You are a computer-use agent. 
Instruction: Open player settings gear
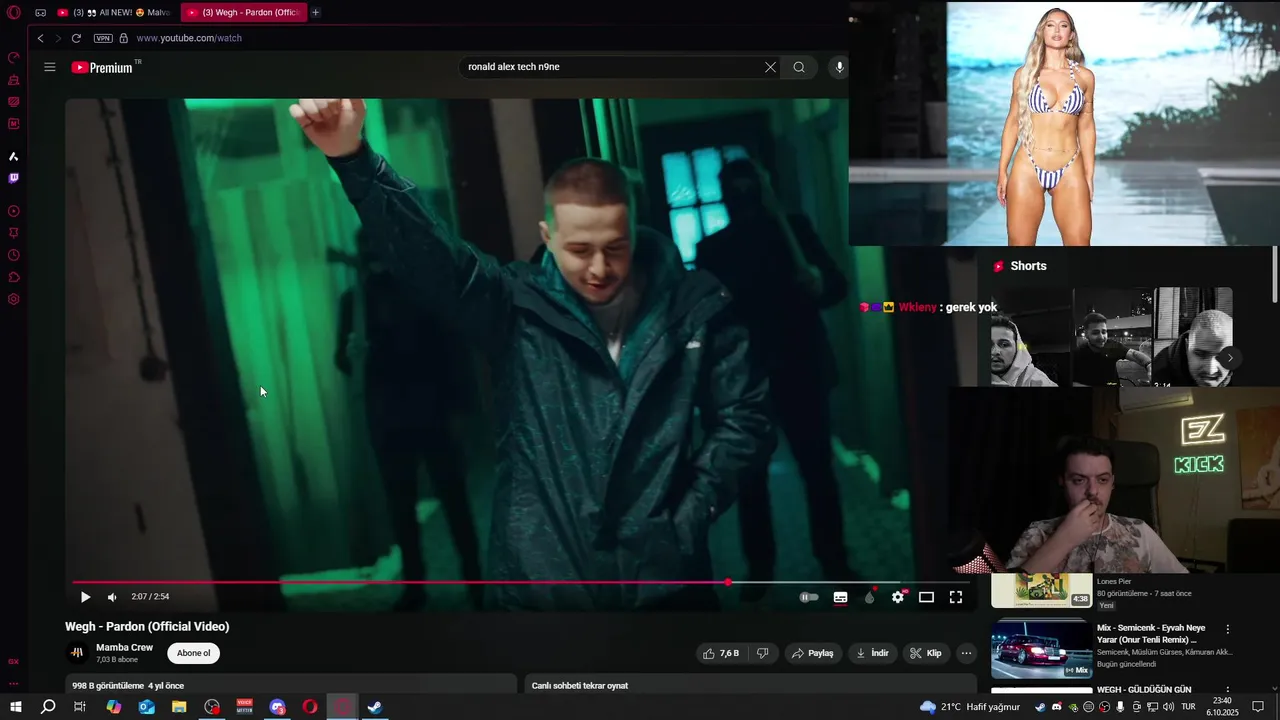pyautogui.click(x=898, y=597)
